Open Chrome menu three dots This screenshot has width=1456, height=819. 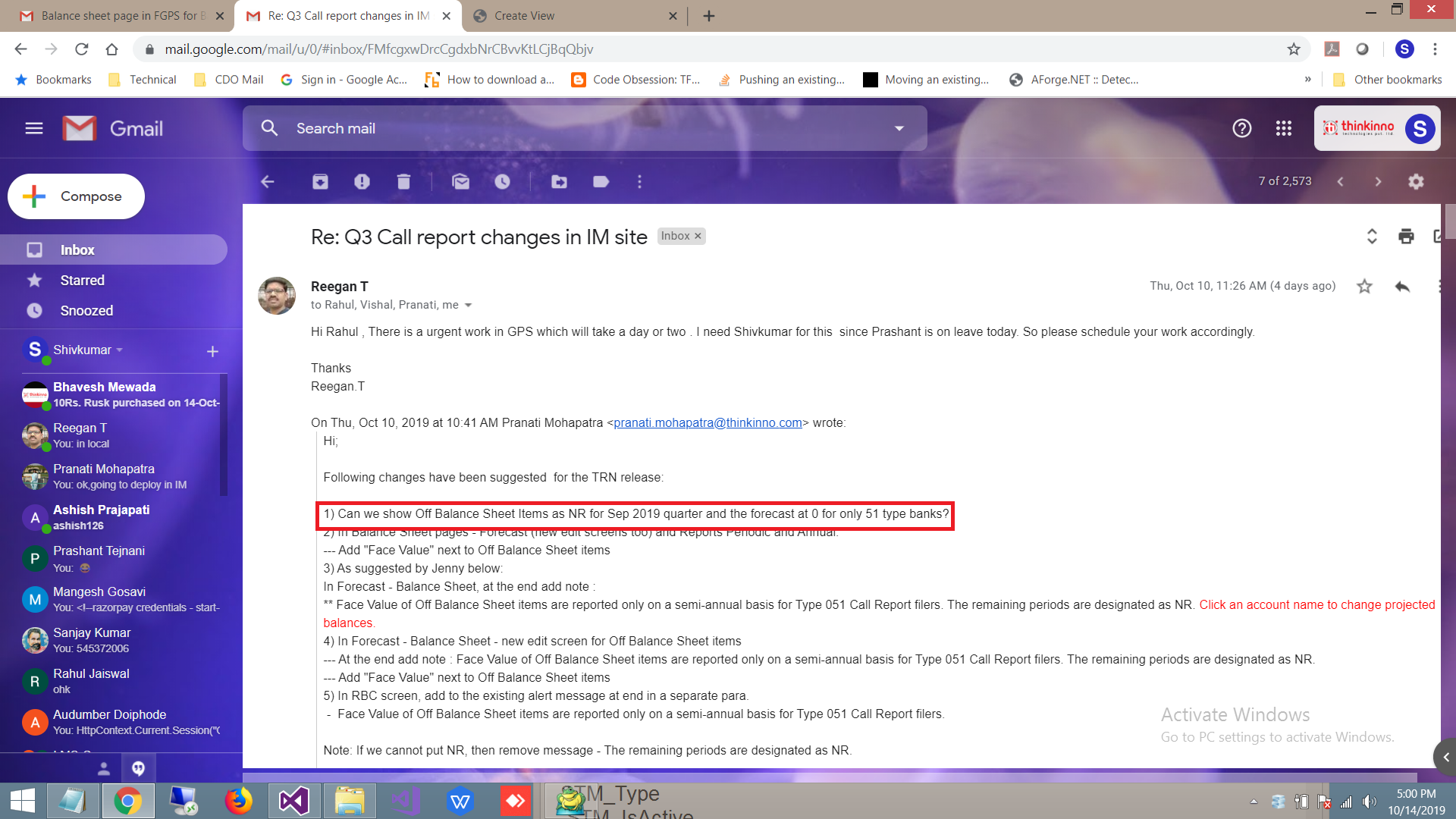click(1435, 49)
